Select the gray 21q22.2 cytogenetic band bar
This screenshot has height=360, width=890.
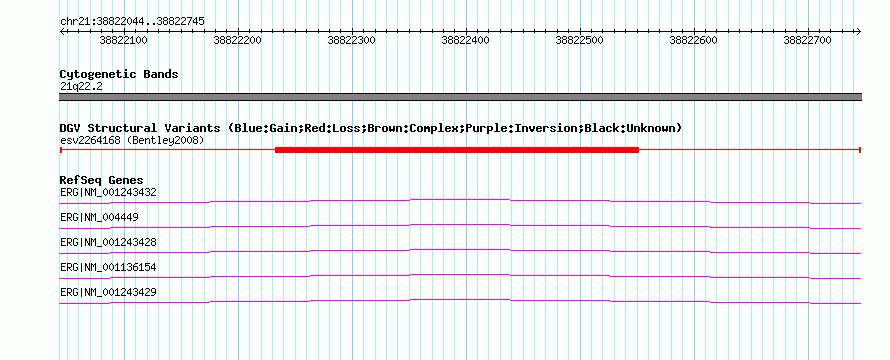click(460, 97)
